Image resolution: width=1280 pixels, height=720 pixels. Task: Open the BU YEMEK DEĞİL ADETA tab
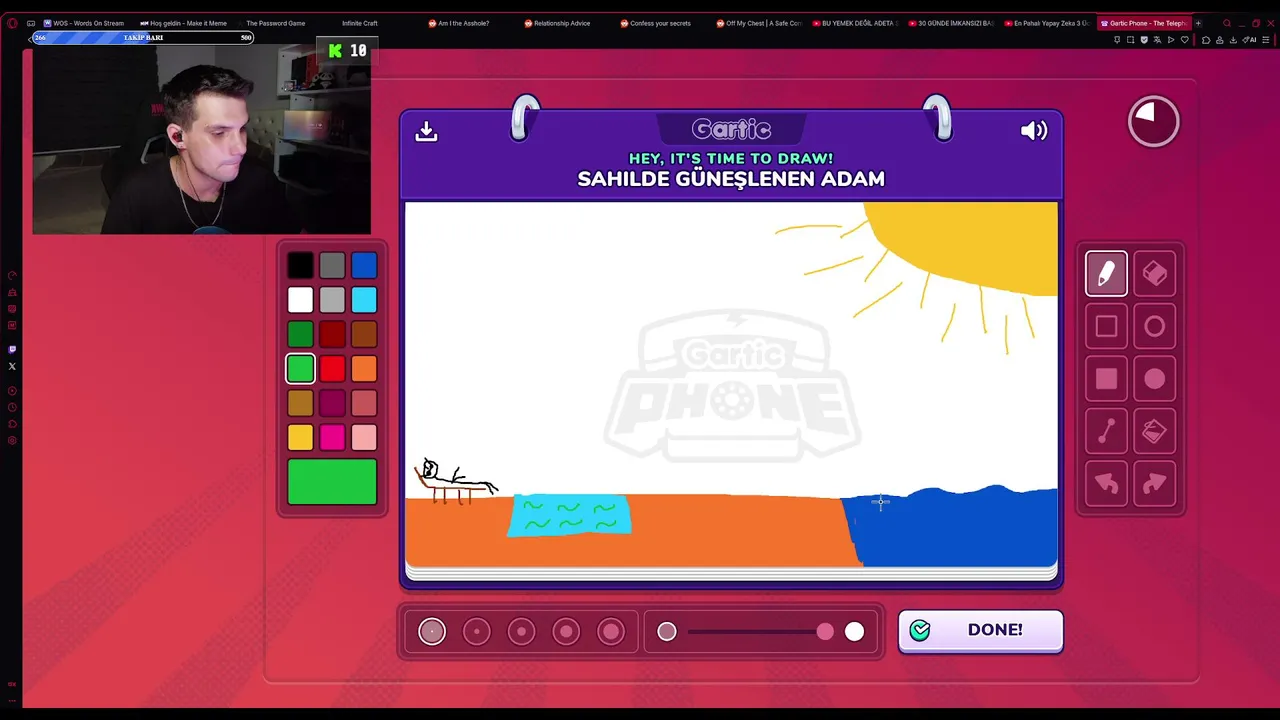click(855, 23)
